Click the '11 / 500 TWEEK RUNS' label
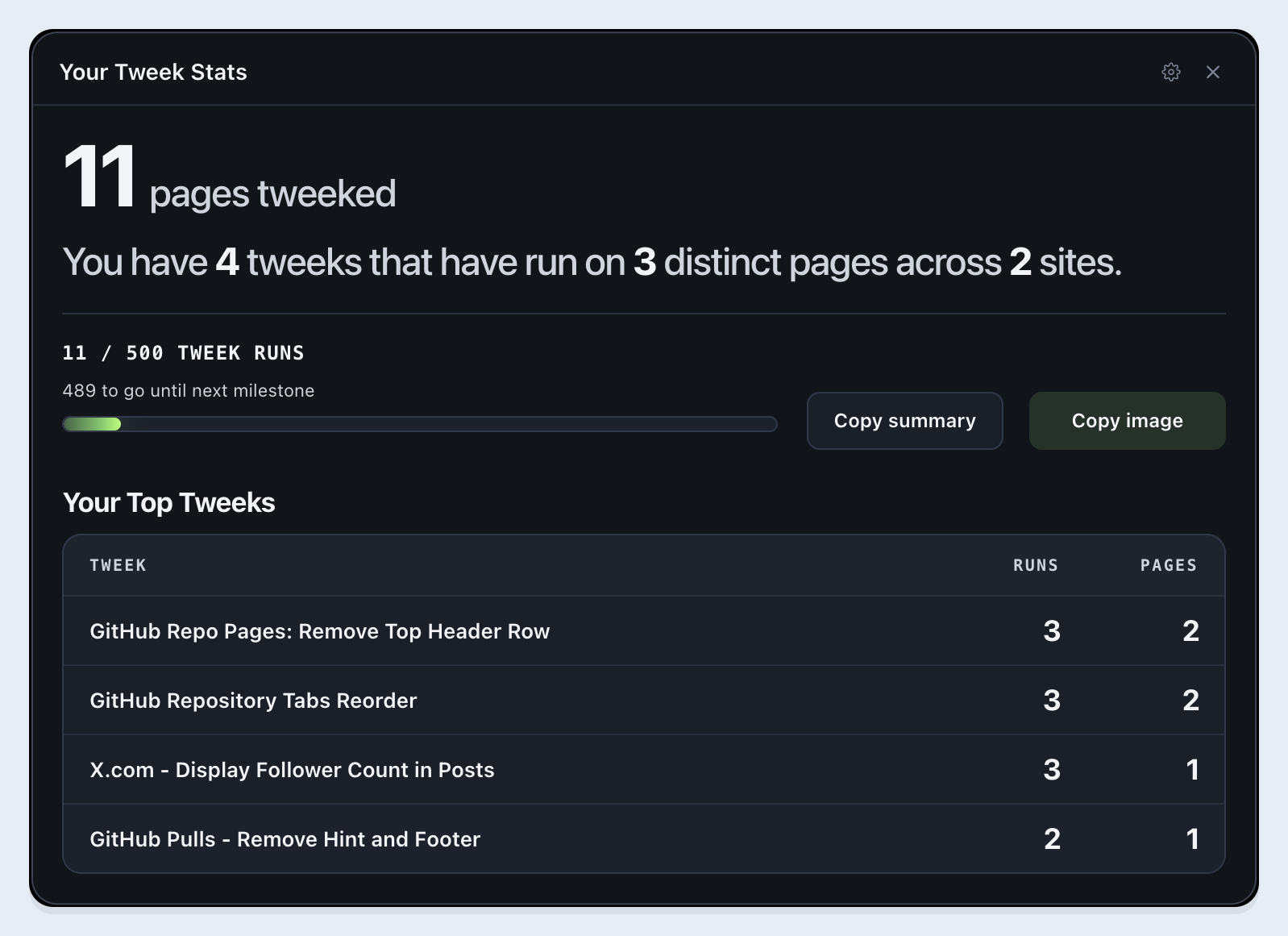The height and width of the screenshot is (936, 1288). point(183,353)
